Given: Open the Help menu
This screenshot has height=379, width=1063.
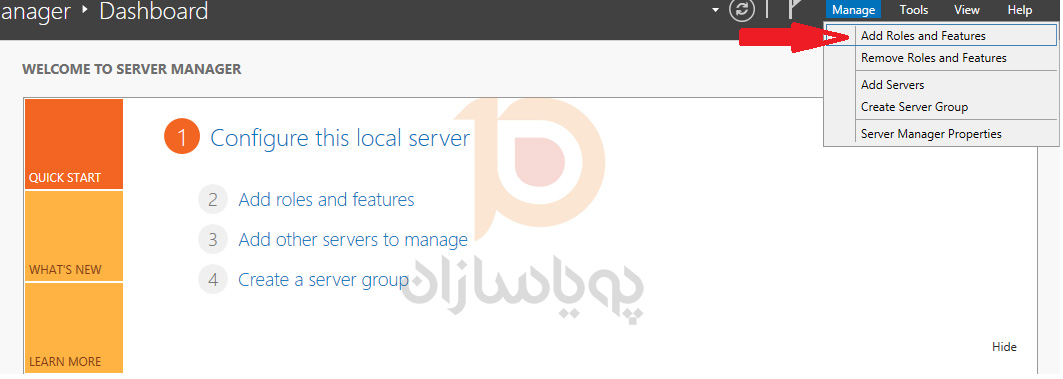Looking at the screenshot, I should tap(1020, 10).
